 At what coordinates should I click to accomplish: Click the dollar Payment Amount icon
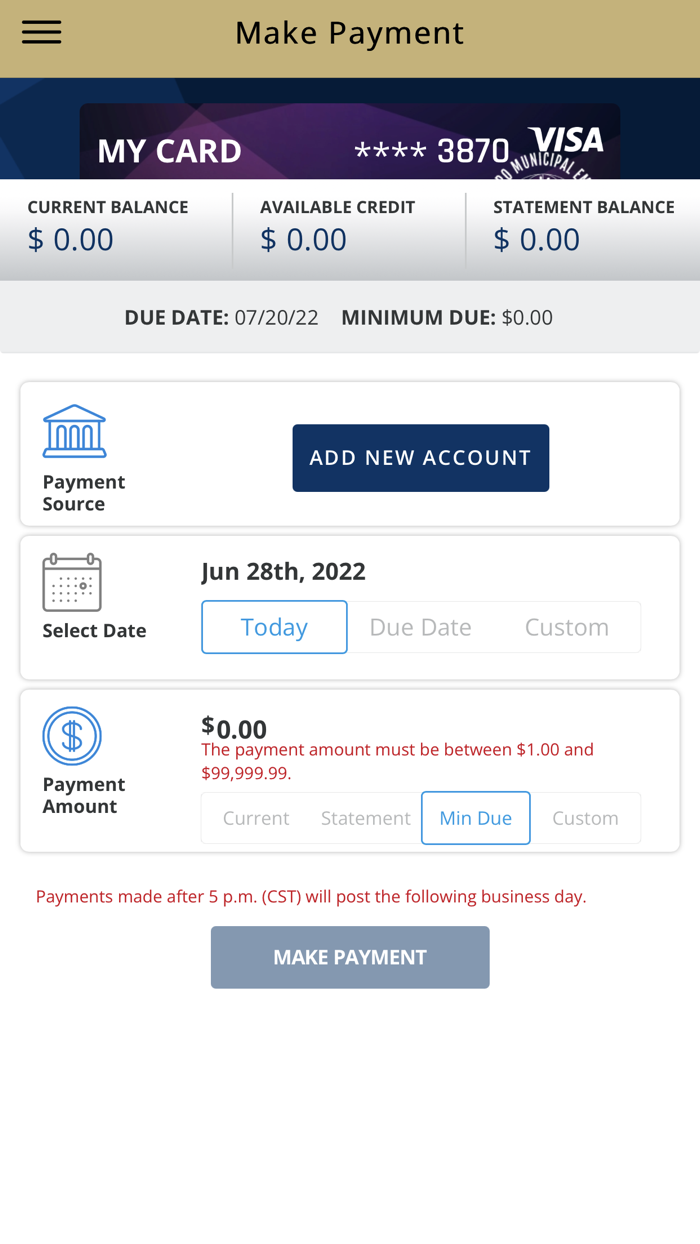tap(72, 736)
